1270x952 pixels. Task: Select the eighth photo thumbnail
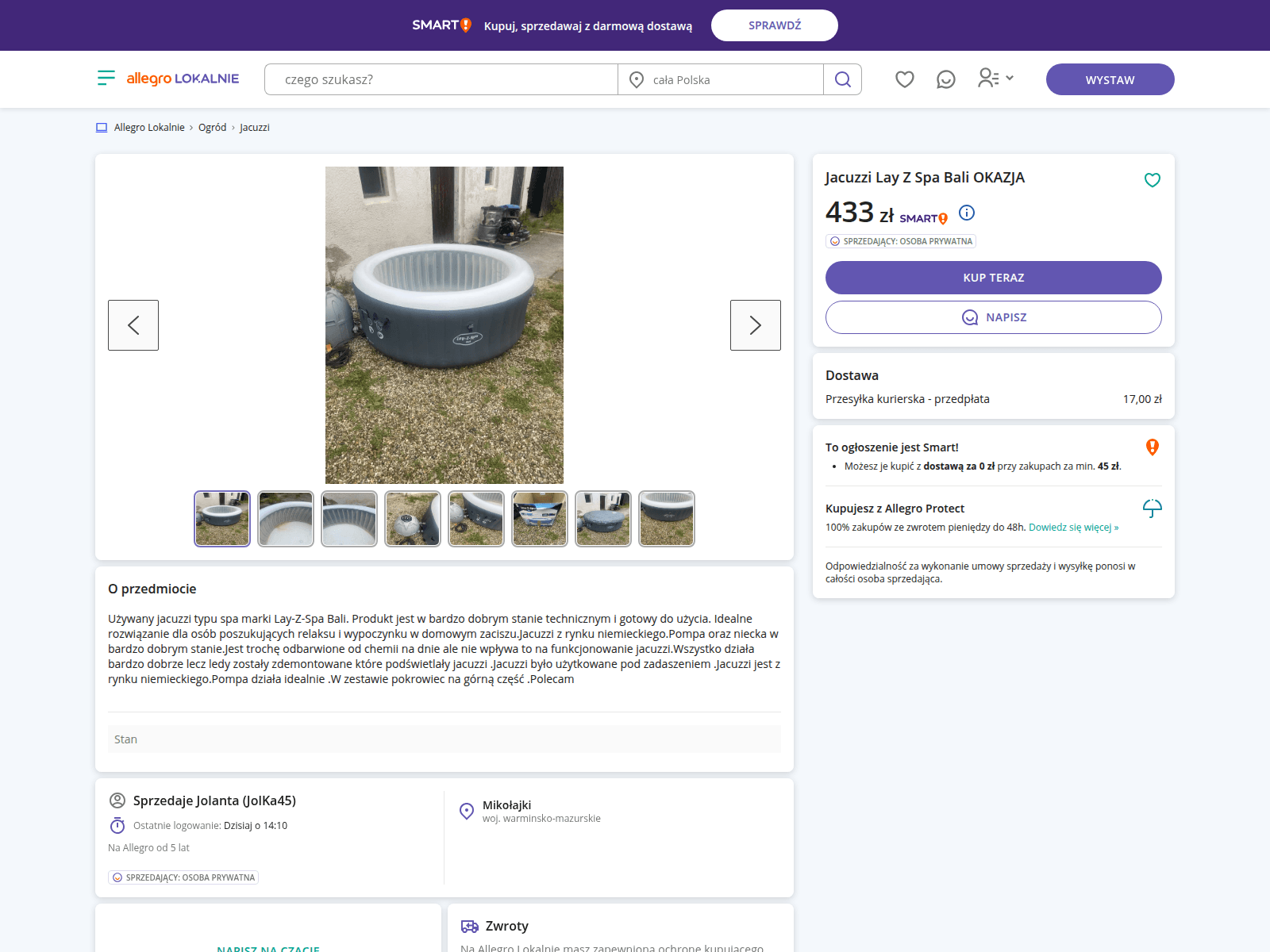[667, 519]
